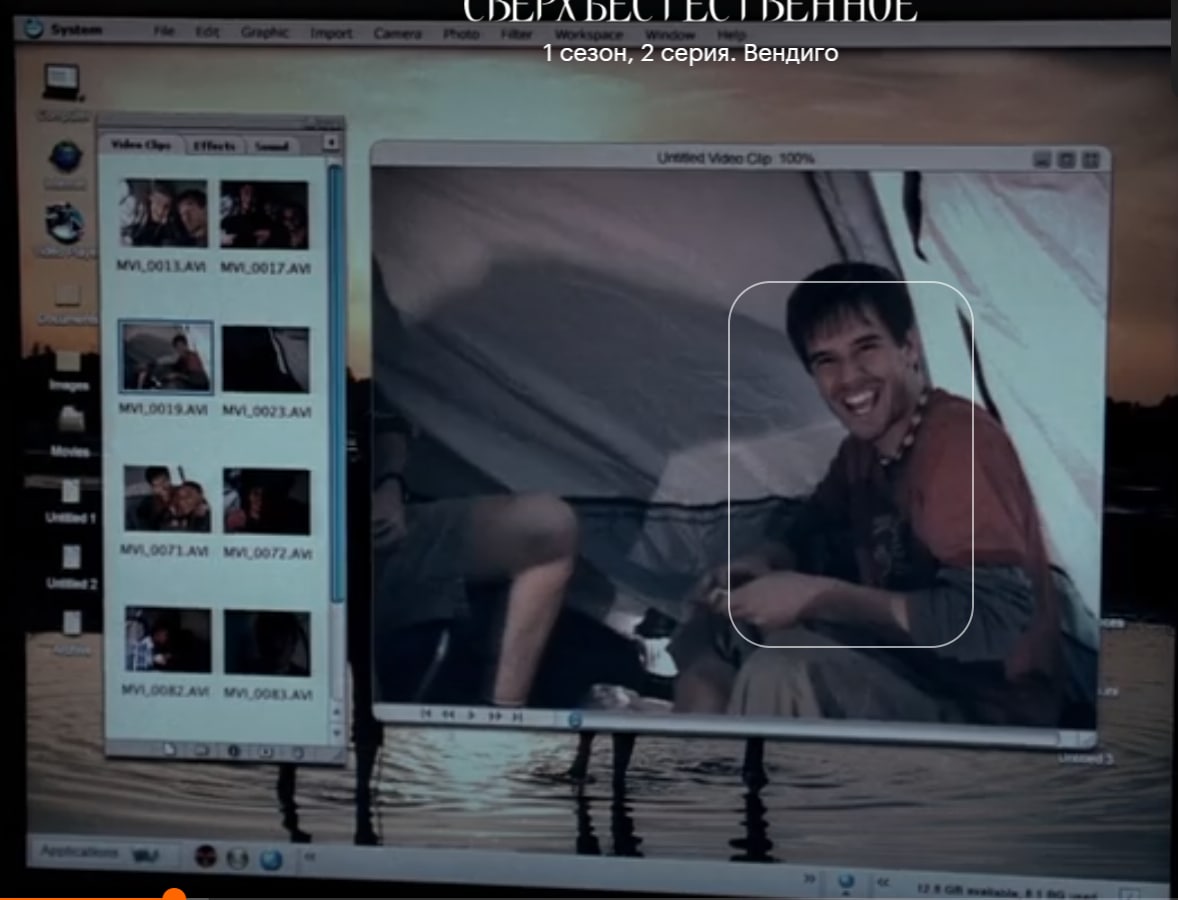Open the Window menu
The image size is (1178, 900).
click(x=669, y=35)
